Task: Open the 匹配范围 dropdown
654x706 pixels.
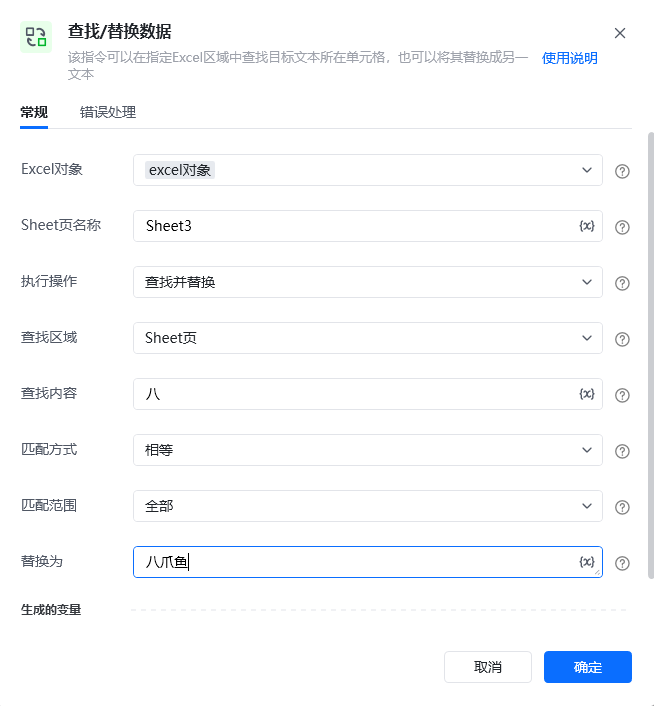Action: click(x=368, y=506)
